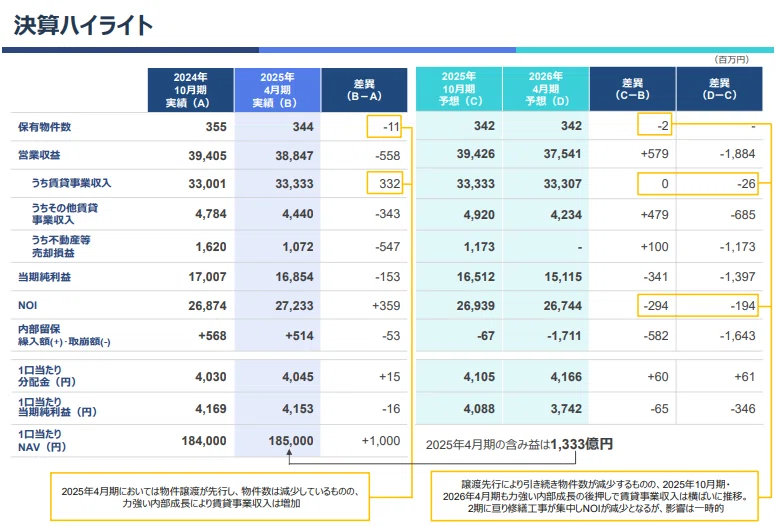Click the slide title 決算ハイライト
Image resolution: width=775 pixels, height=526 pixels.
(83, 25)
